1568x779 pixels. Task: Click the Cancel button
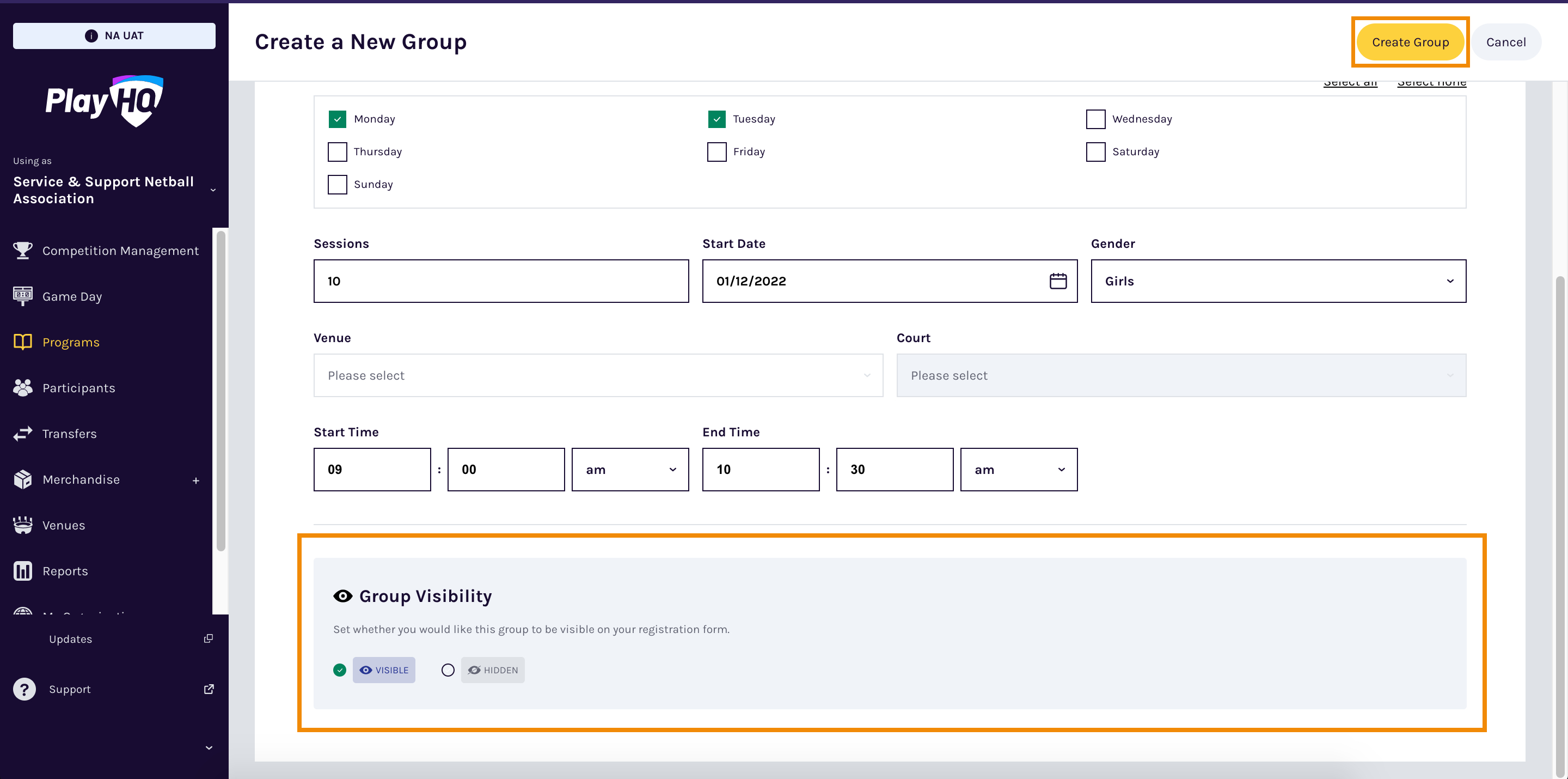coord(1506,41)
